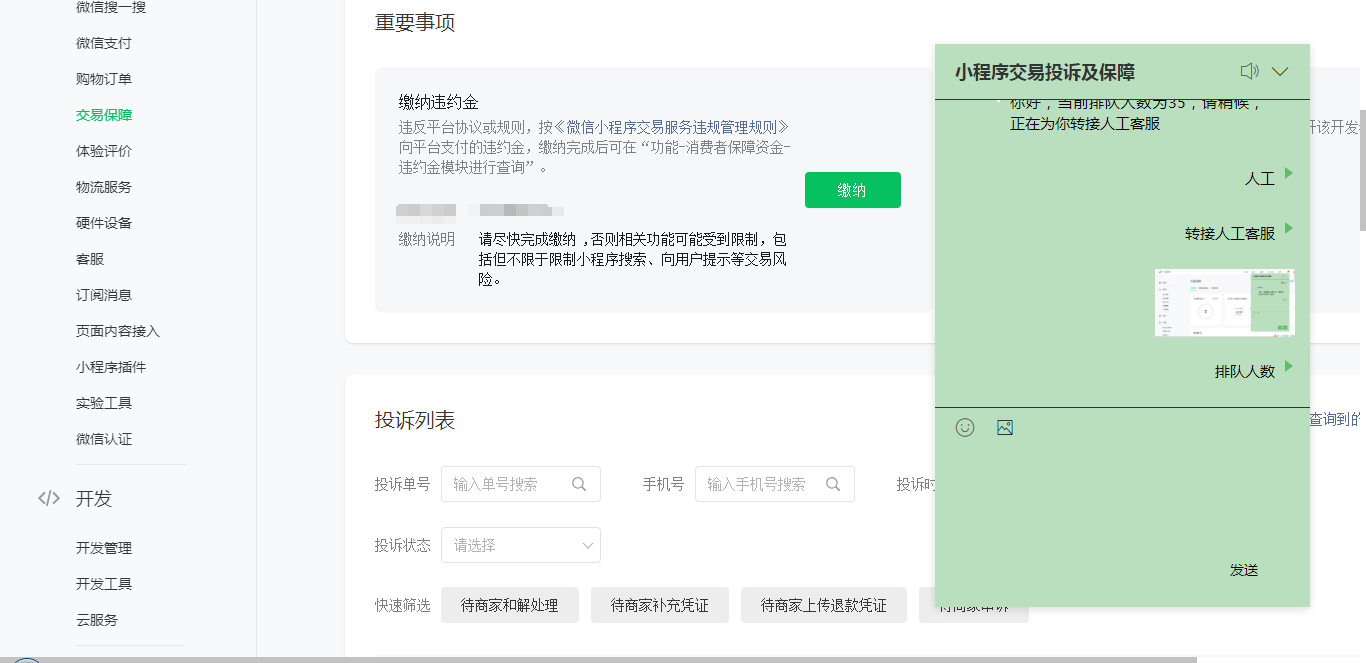Click search icon in 投诉单号 field
The width and height of the screenshot is (1366, 663).
(x=579, y=484)
